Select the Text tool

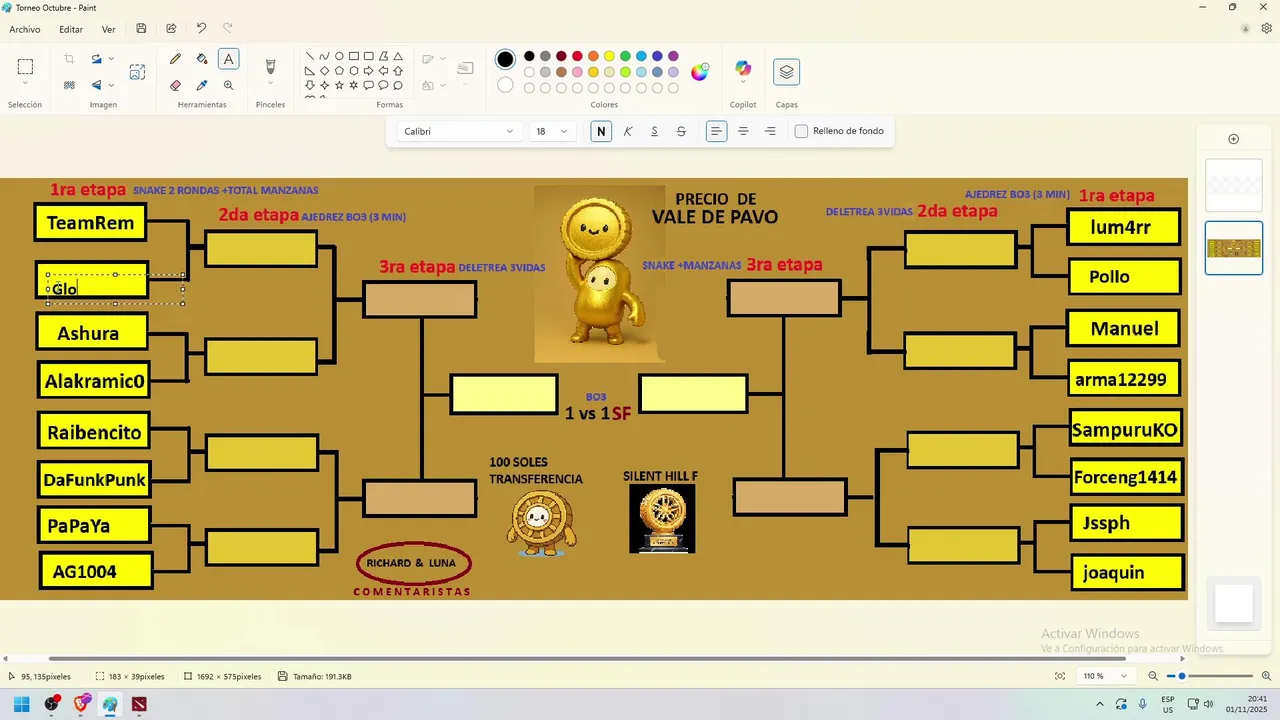point(229,59)
